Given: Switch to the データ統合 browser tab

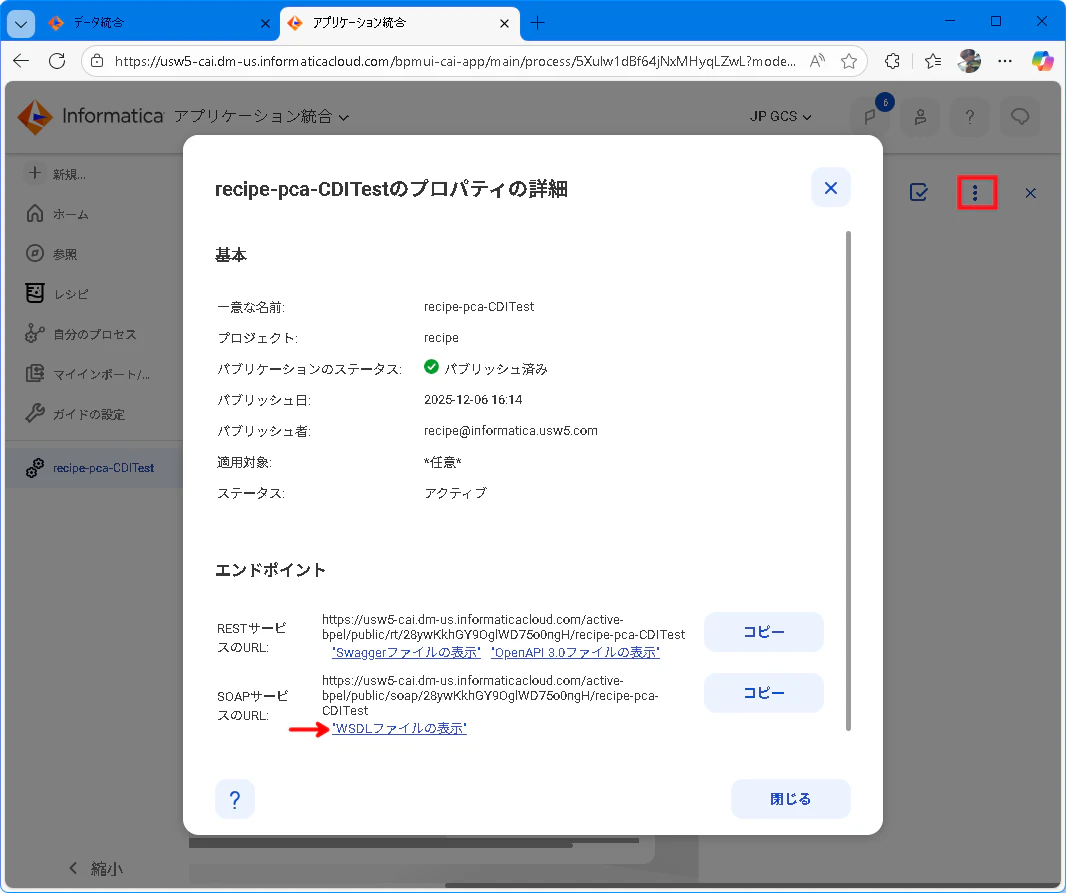Looking at the screenshot, I should click(x=154, y=23).
